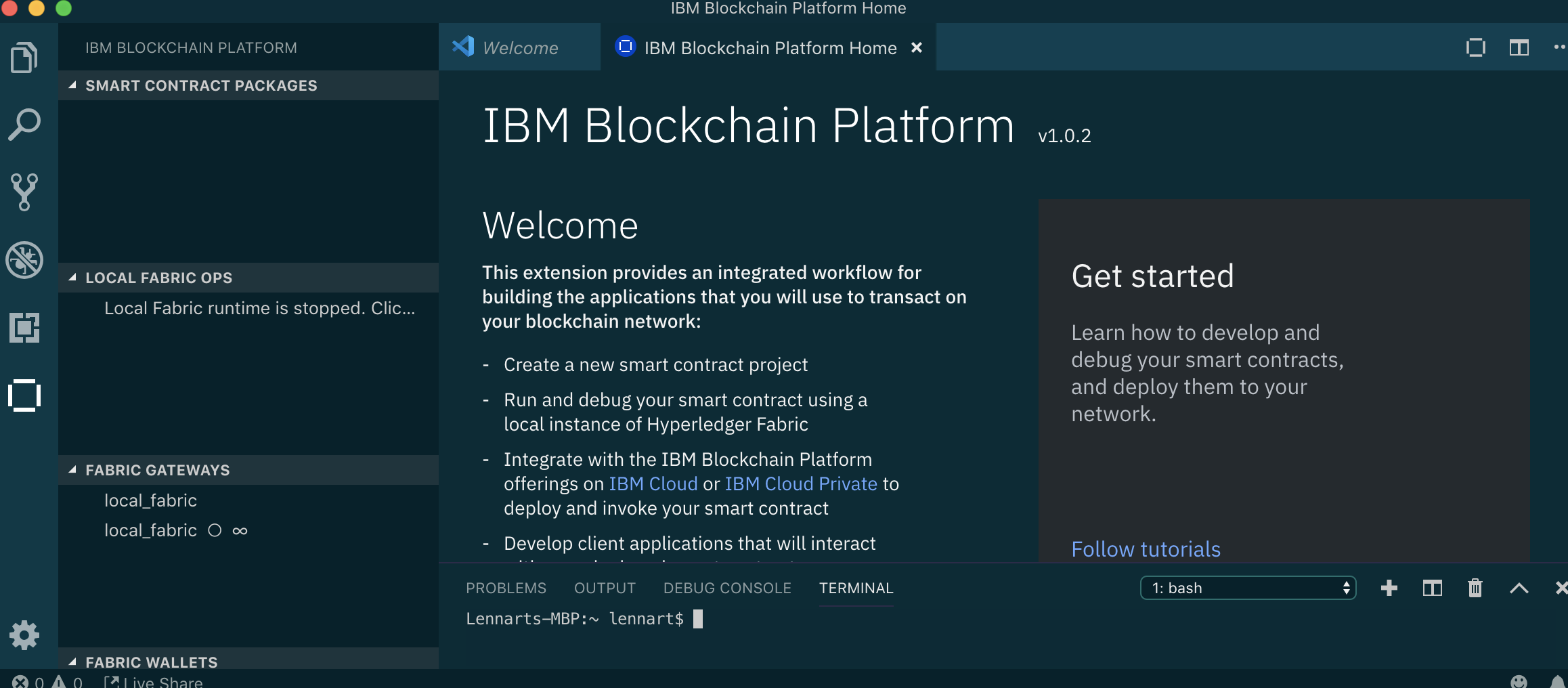Switch to the Welcome tab
This screenshot has height=688, width=1568.
(519, 47)
